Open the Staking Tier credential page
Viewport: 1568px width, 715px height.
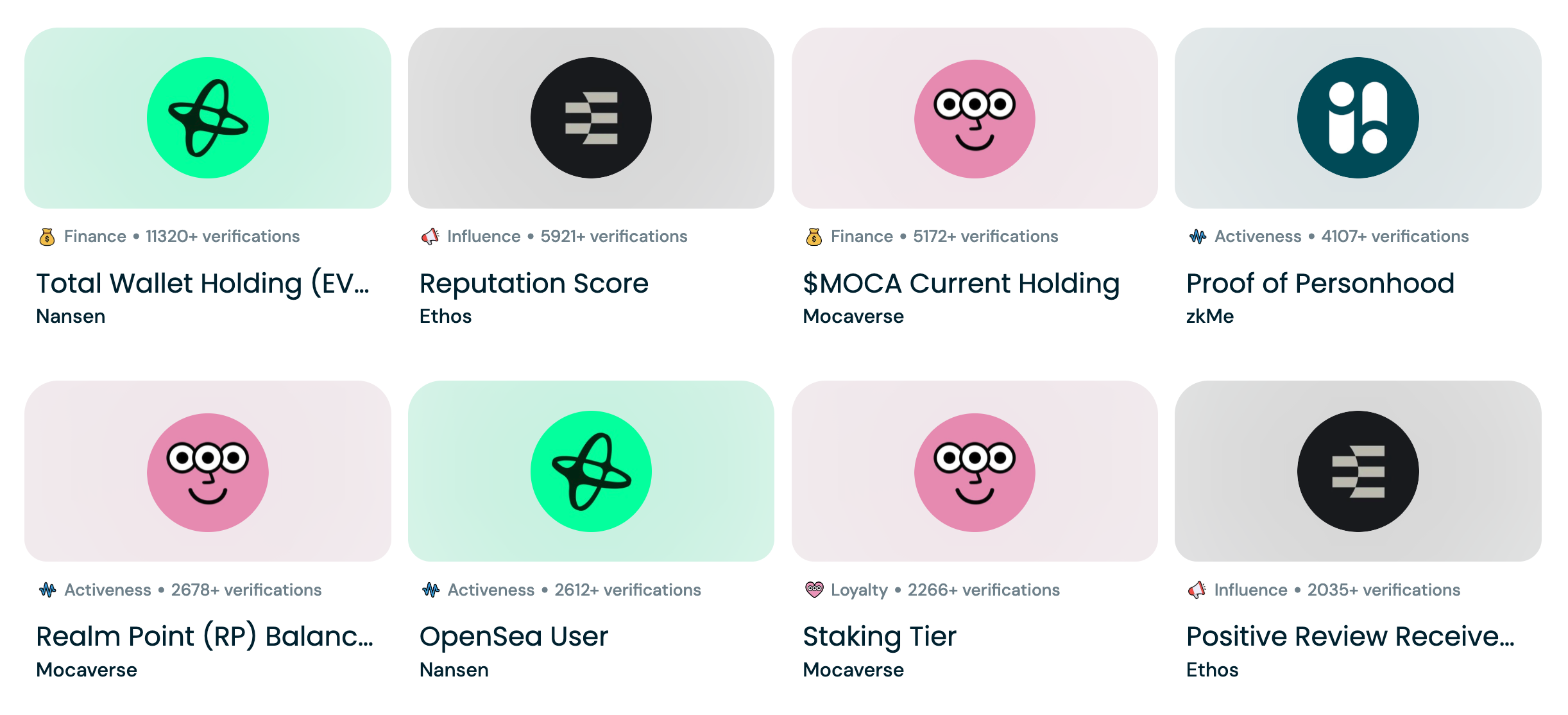880,637
